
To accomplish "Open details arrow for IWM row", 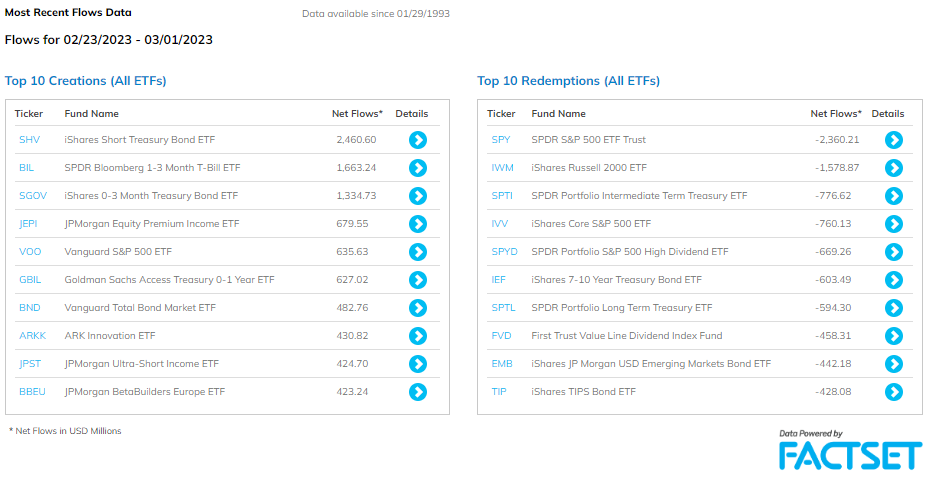I will pos(893,168).
